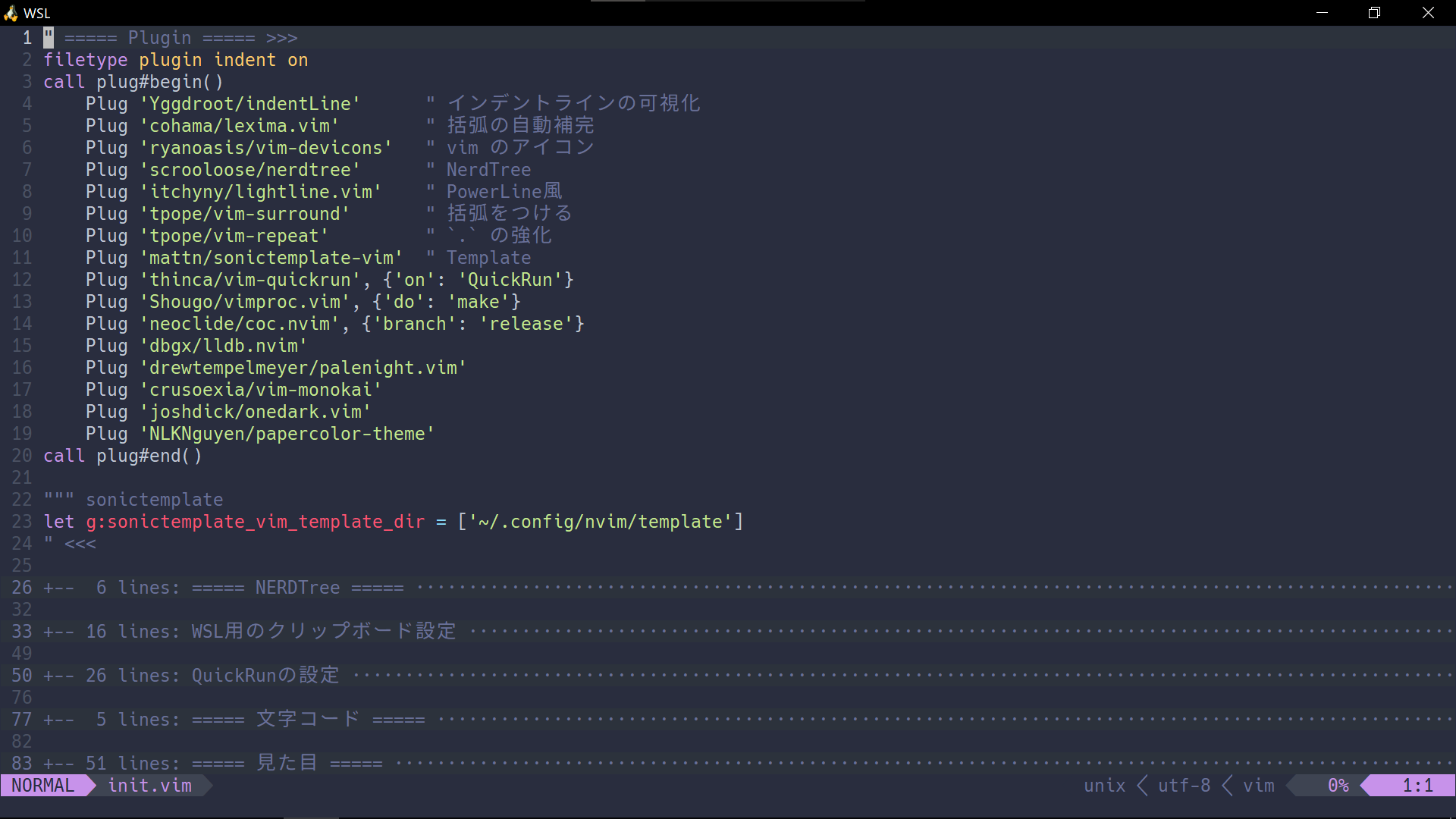Expand the 見た目 fold on line 83
Screen dimensions: 1456x819
(212, 763)
